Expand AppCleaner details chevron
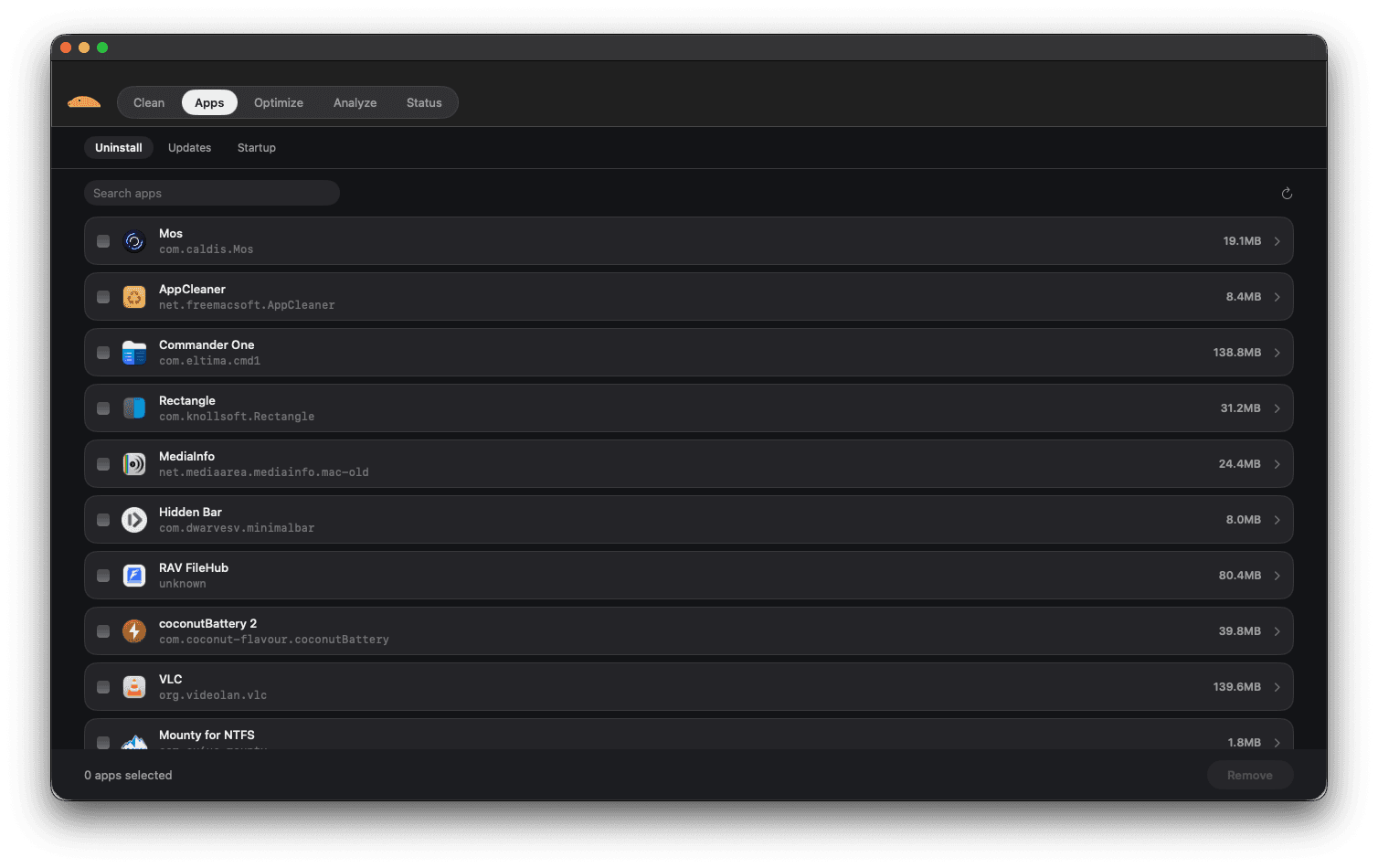This screenshot has height=868, width=1378. 1277,297
